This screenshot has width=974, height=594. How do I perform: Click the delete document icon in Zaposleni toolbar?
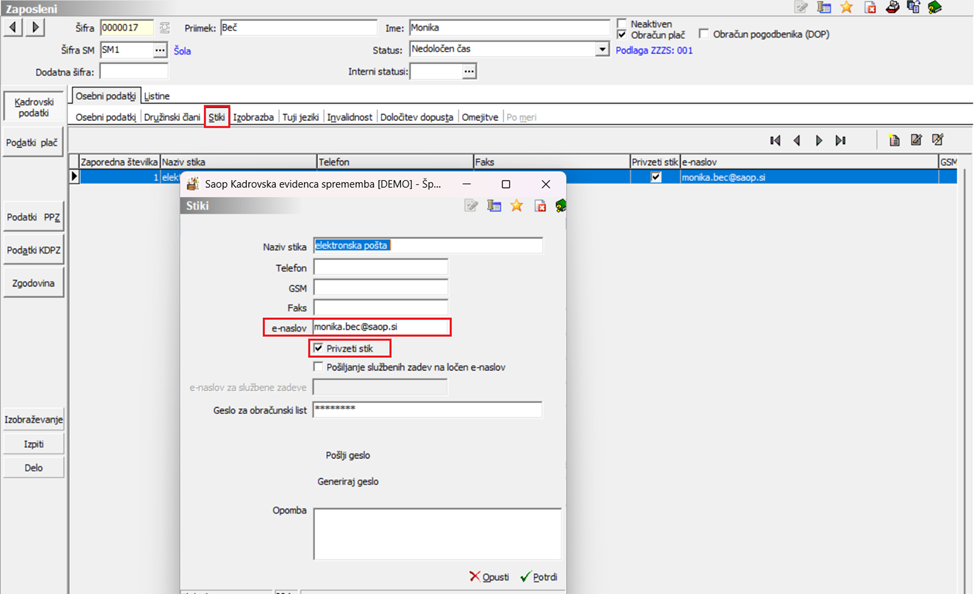pos(870,7)
